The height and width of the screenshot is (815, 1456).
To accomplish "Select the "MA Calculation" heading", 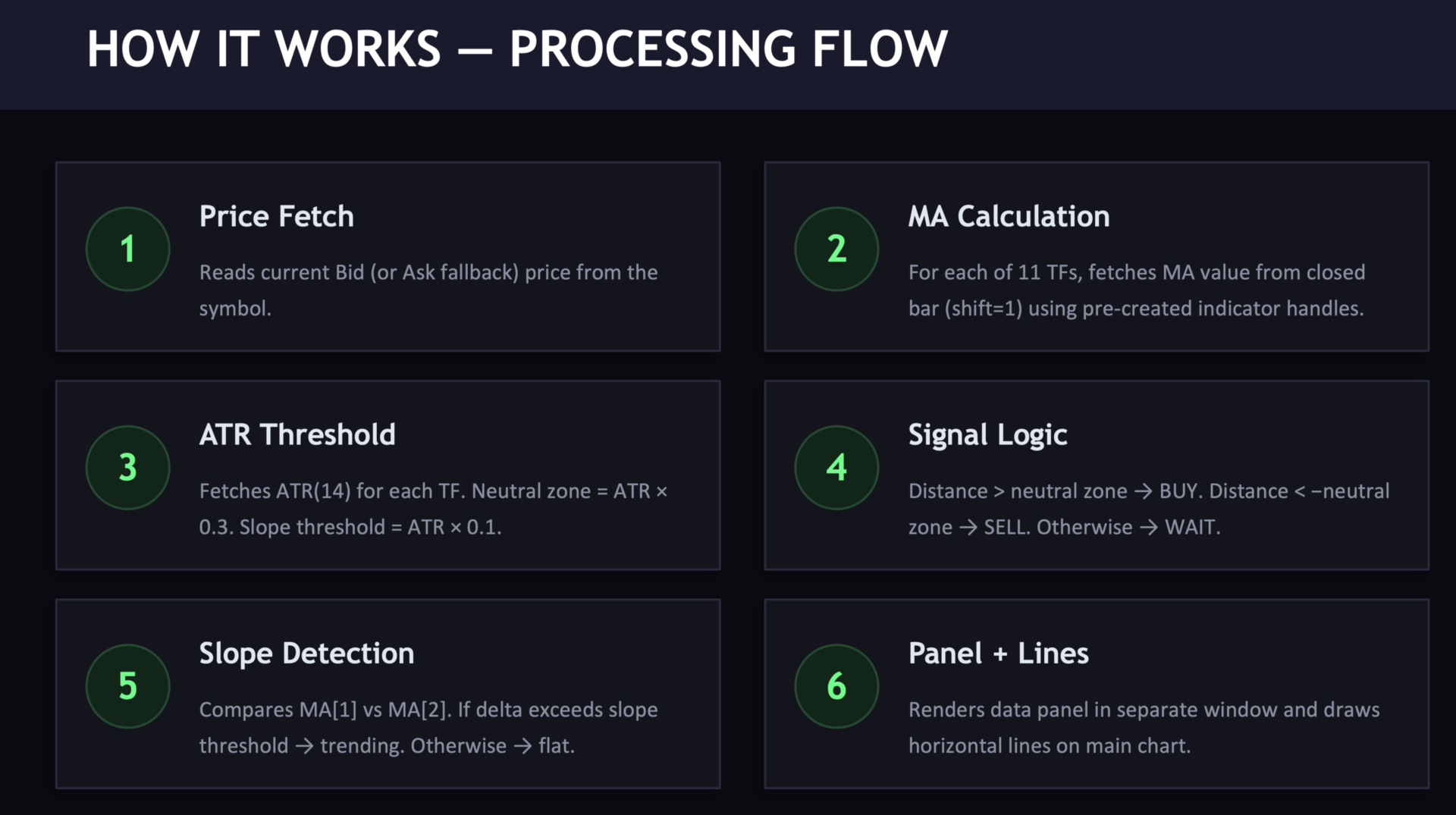I will pyautogui.click(x=1009, y=217).
